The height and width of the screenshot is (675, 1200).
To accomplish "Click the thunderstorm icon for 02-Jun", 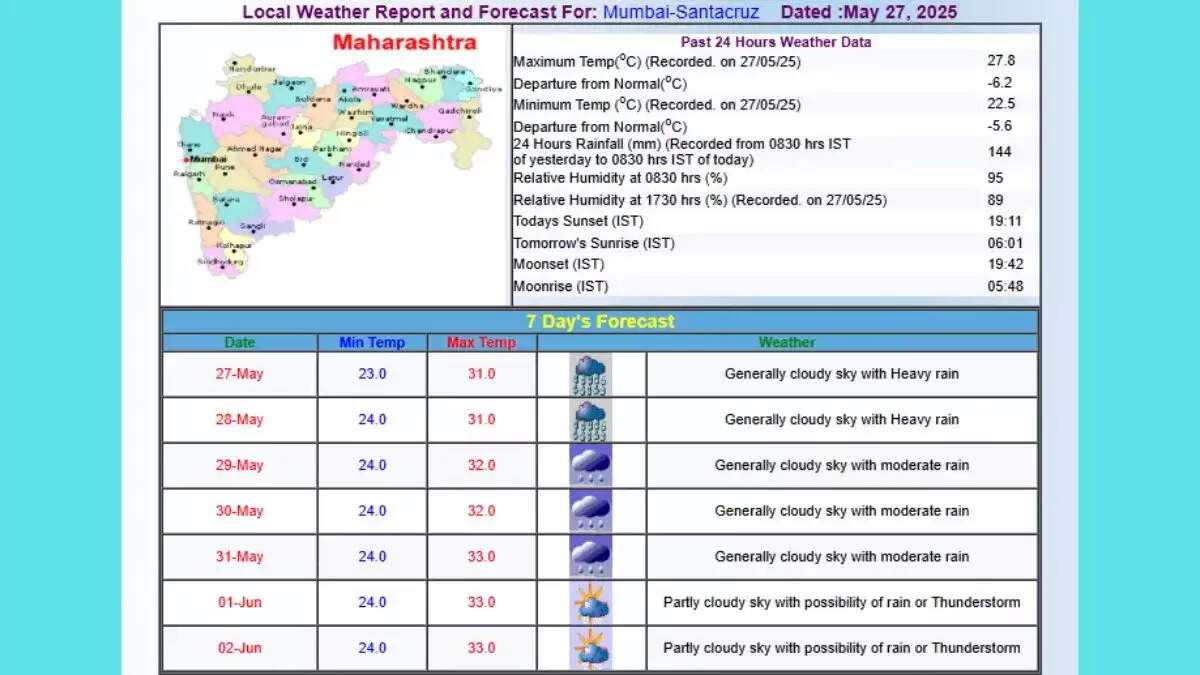I will pos(589,647).
